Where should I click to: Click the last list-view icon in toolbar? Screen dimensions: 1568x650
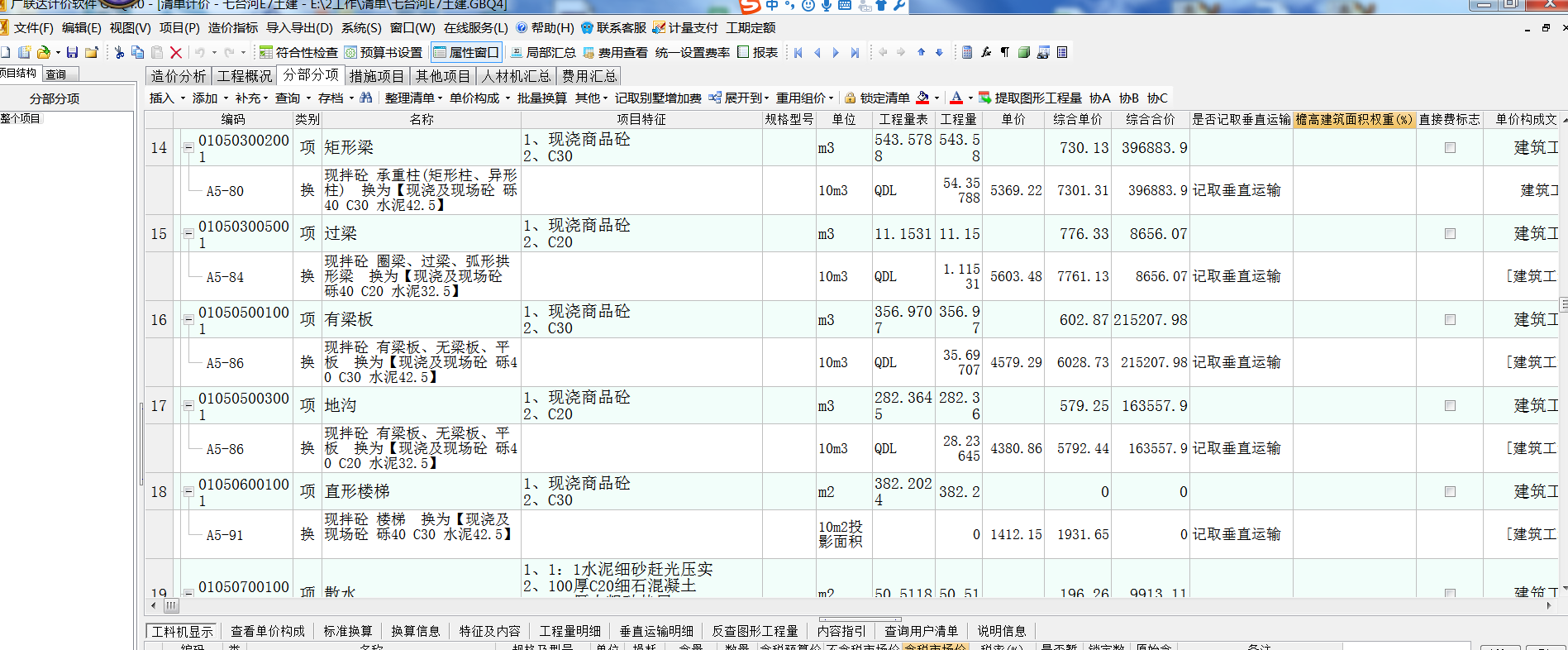1062,52
